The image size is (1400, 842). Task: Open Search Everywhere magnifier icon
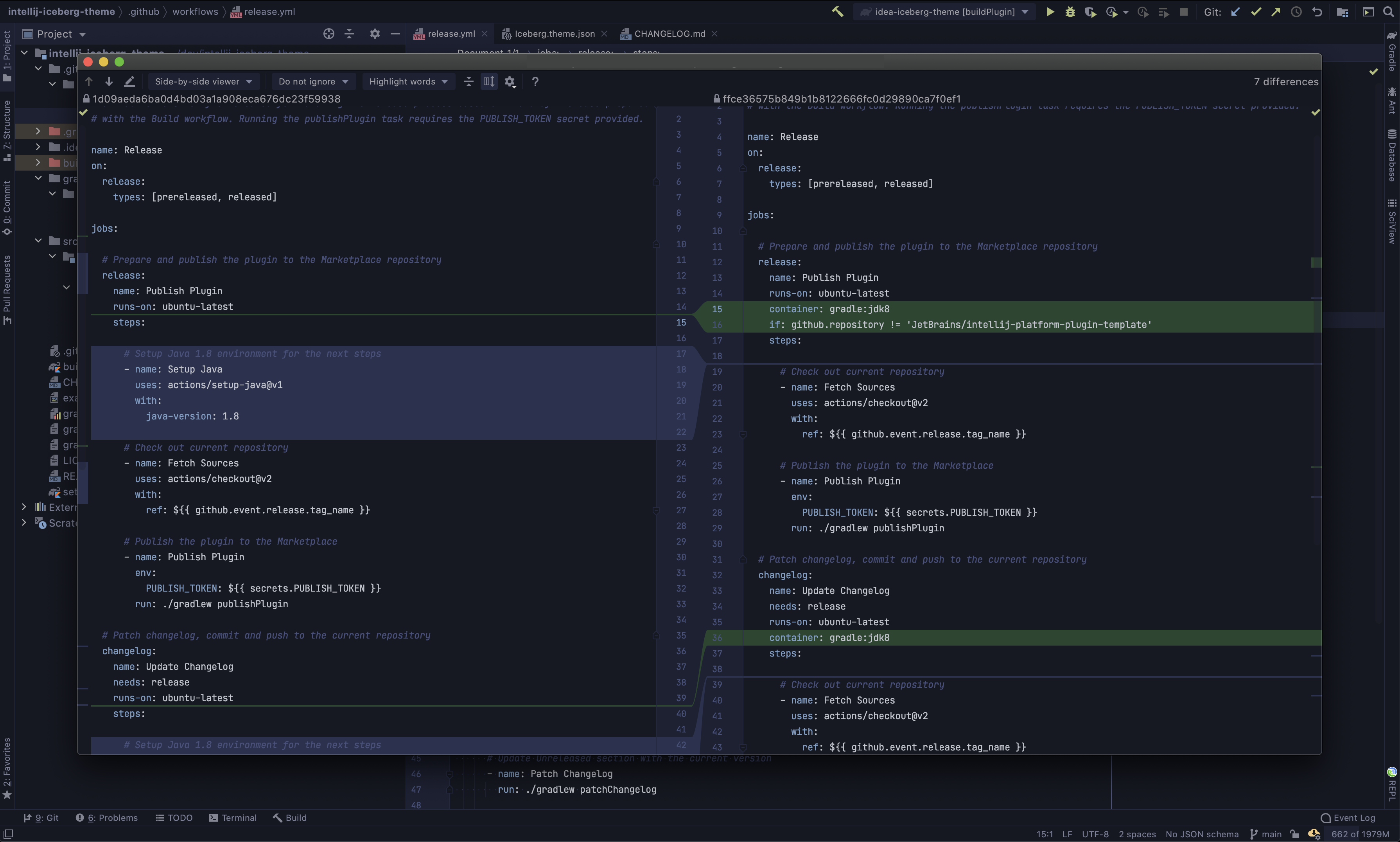click(x=1388, y=11)
